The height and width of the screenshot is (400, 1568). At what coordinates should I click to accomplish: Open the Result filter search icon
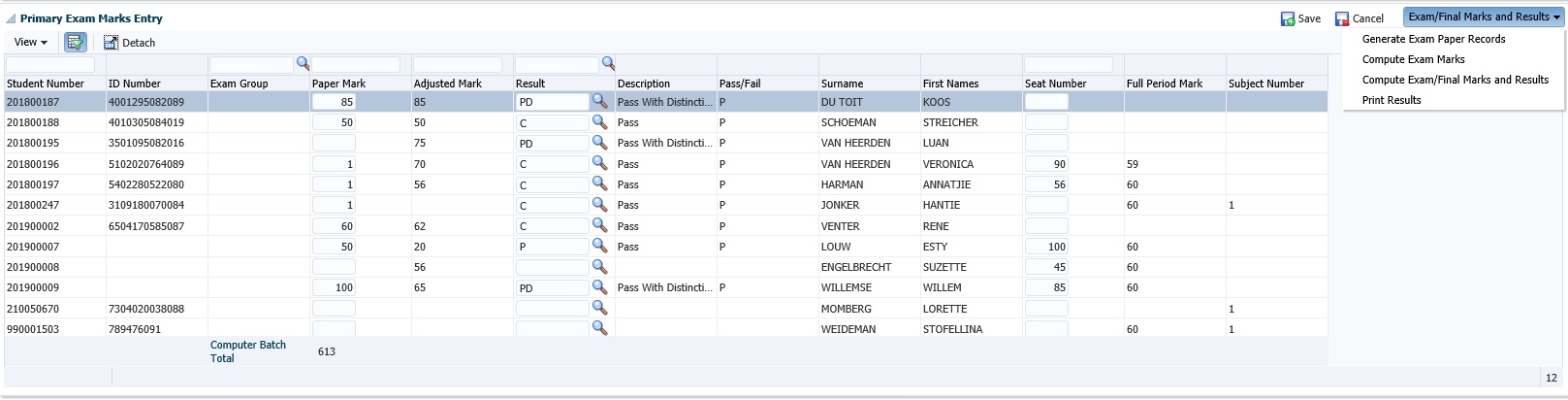(x=608, y=63)
